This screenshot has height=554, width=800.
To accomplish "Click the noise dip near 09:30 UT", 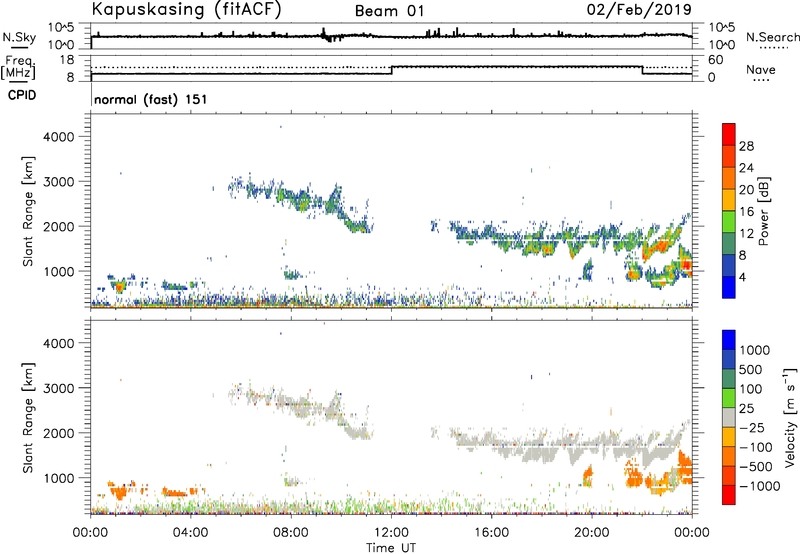I will pyautogui.click(x=332, y=37).
